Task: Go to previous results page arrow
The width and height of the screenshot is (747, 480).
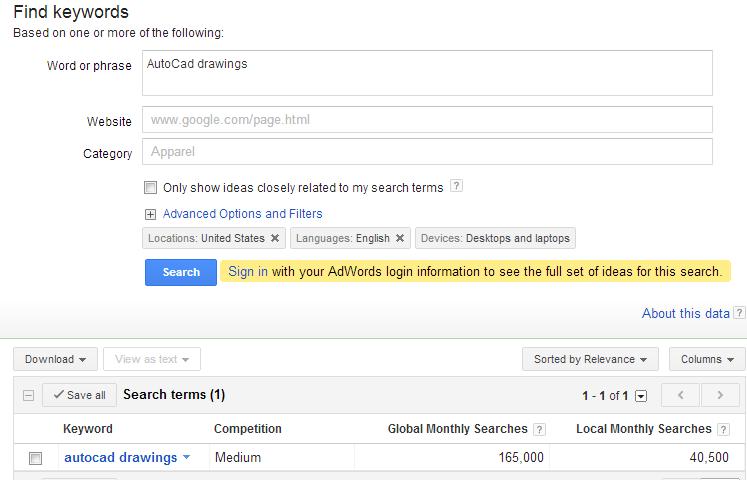Action: (x=681, y=395)
